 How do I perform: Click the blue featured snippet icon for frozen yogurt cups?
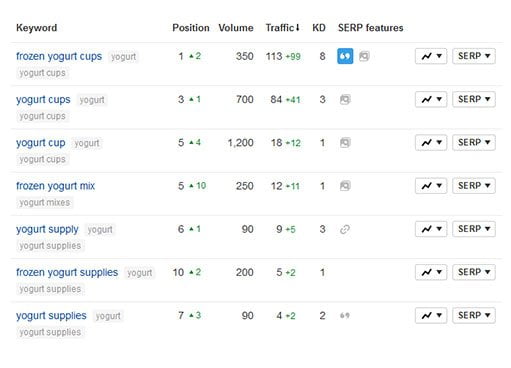coord(345,56)
